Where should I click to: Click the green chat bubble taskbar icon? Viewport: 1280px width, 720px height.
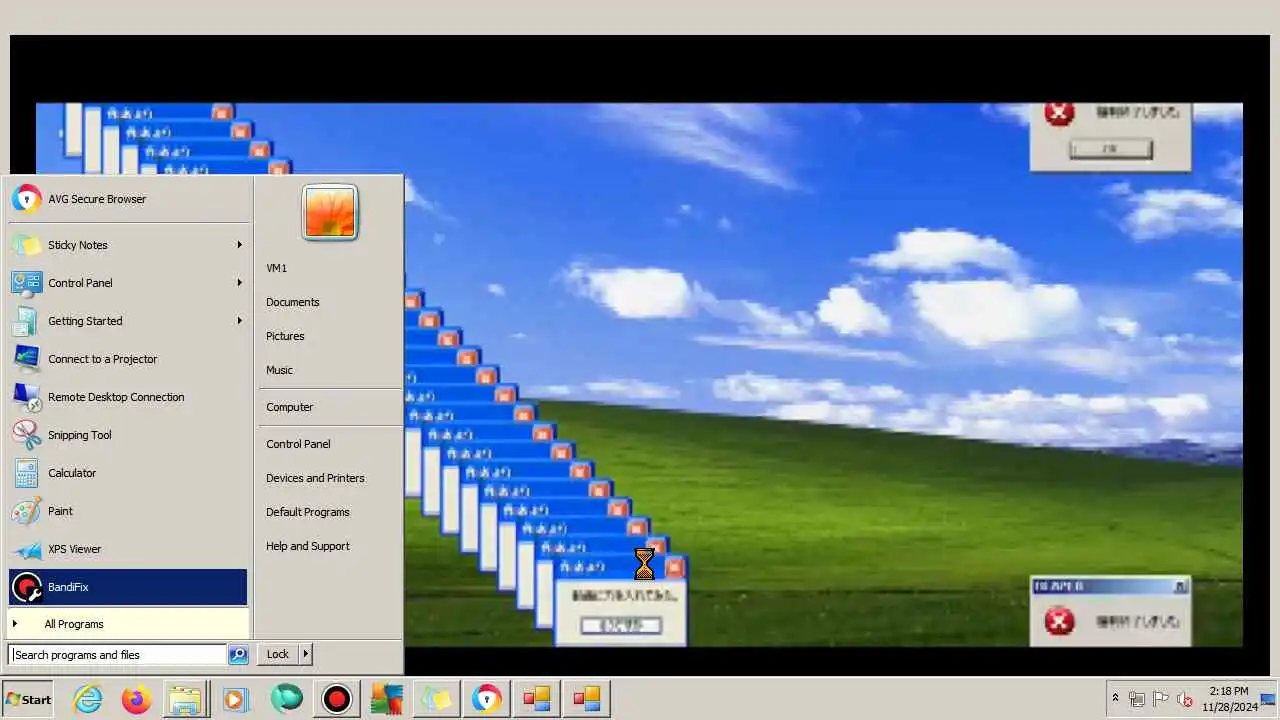tap(287, 699)
